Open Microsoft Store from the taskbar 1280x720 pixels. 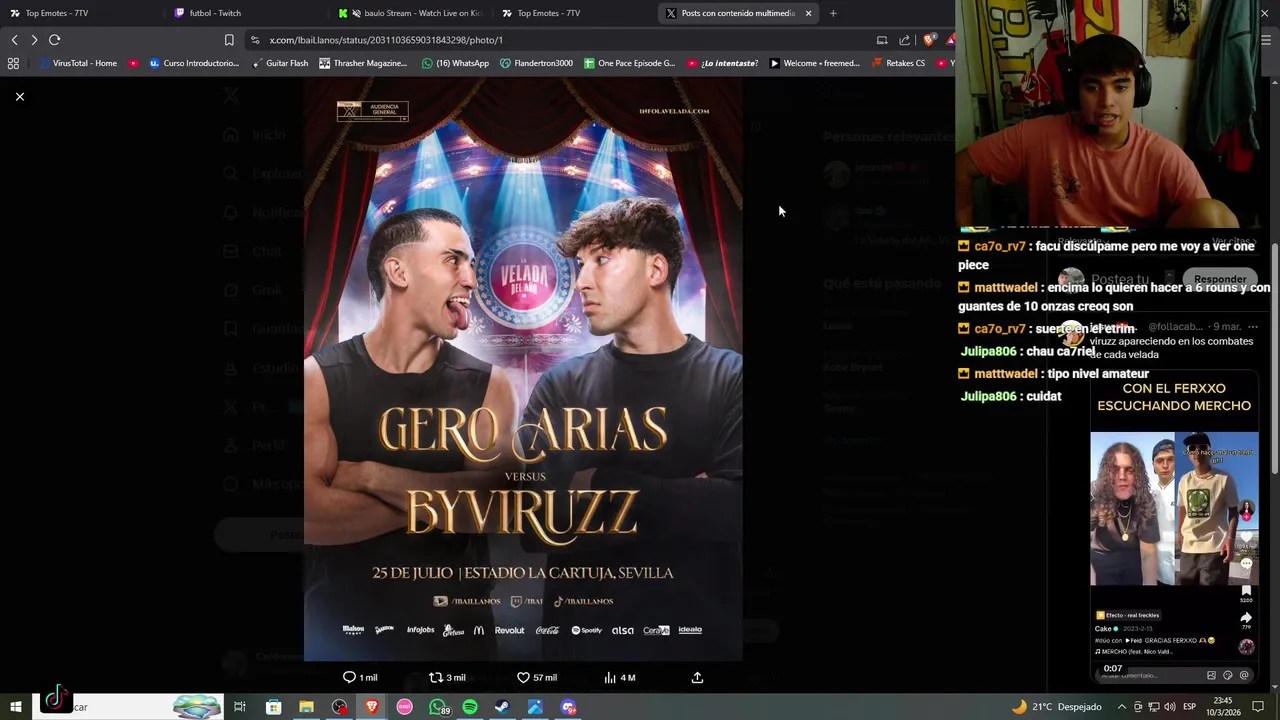pos(273,707)
